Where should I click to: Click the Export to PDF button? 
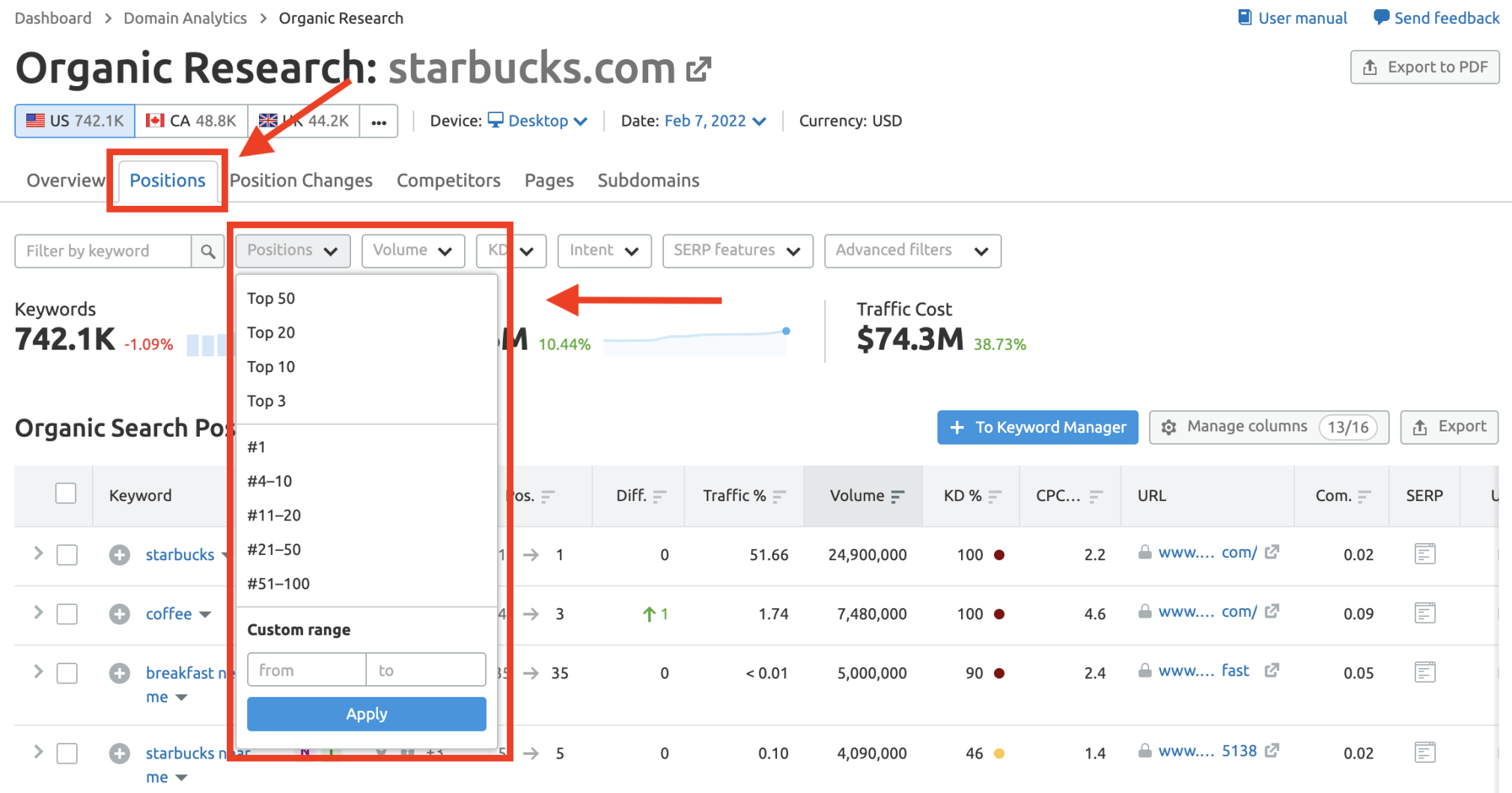click(x=1424, y=67)
